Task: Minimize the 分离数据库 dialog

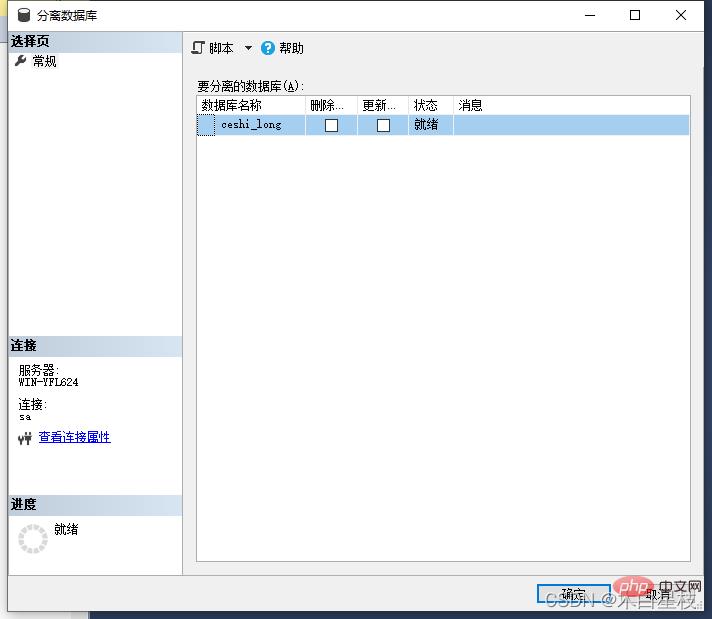Action: click(x=590, y=15)
